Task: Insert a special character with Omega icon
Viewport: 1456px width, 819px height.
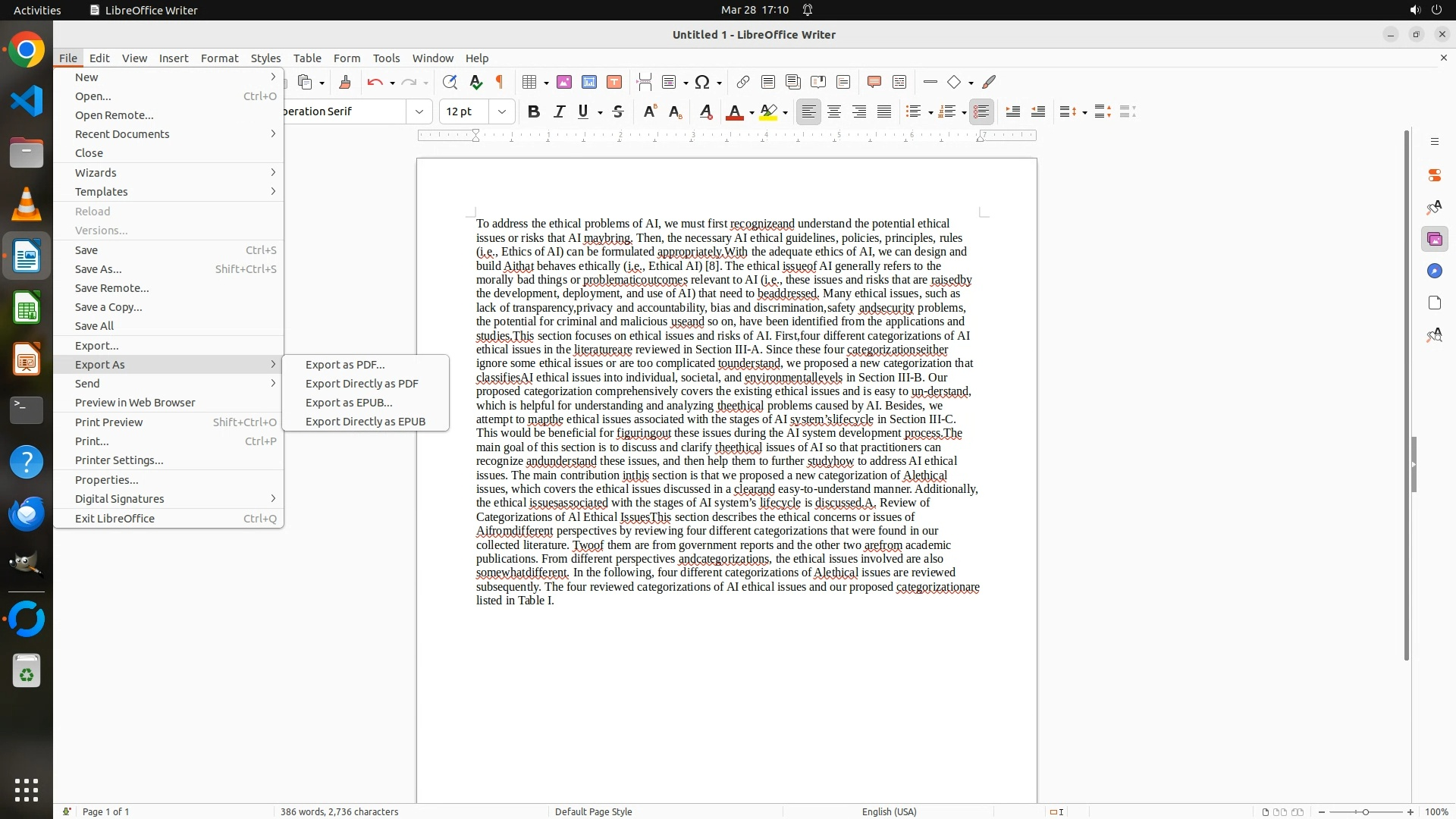Action: click(702, 82)
